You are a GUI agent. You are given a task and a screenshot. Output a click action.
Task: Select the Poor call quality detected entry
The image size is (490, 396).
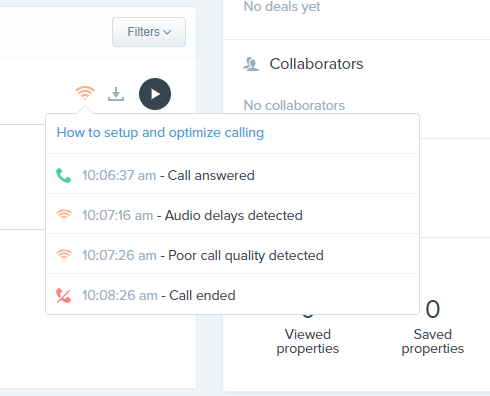click(232, 255)
